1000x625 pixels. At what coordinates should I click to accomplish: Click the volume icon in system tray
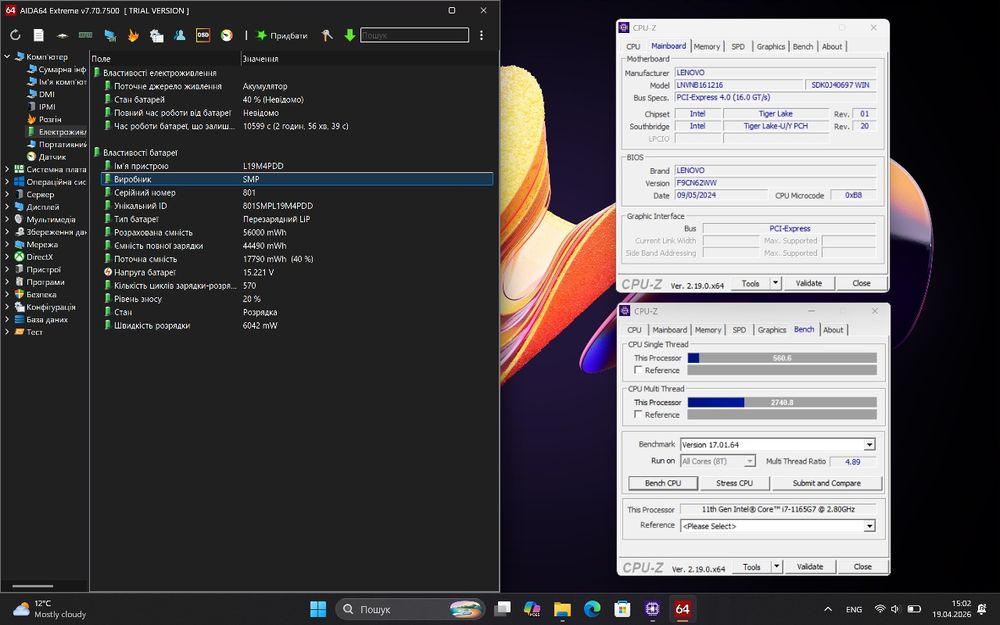895,609
